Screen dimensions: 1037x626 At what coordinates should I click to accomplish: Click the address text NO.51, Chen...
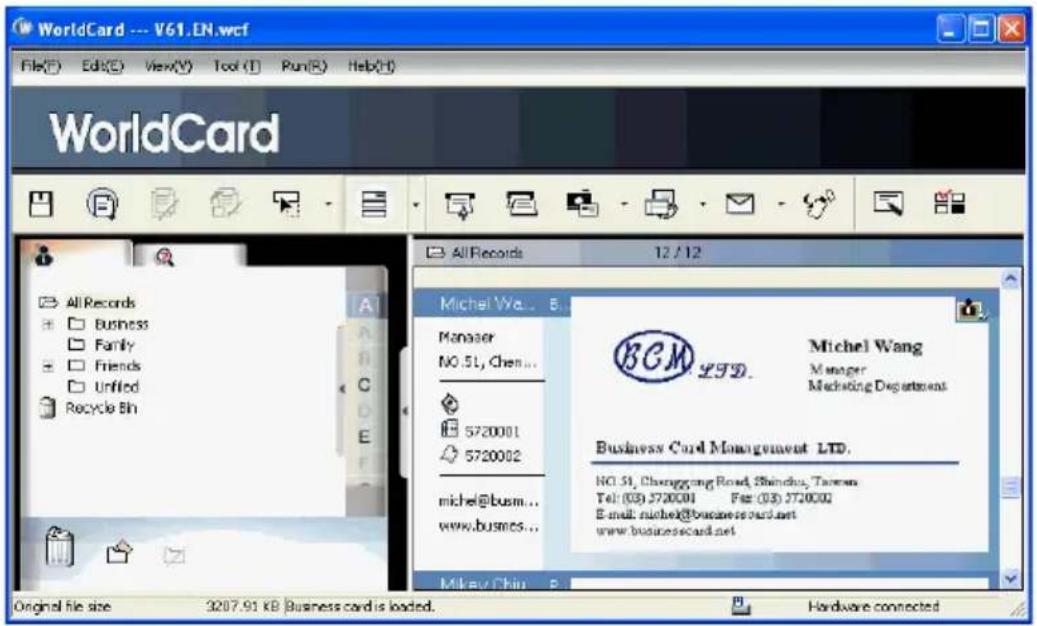click(488, 362)
